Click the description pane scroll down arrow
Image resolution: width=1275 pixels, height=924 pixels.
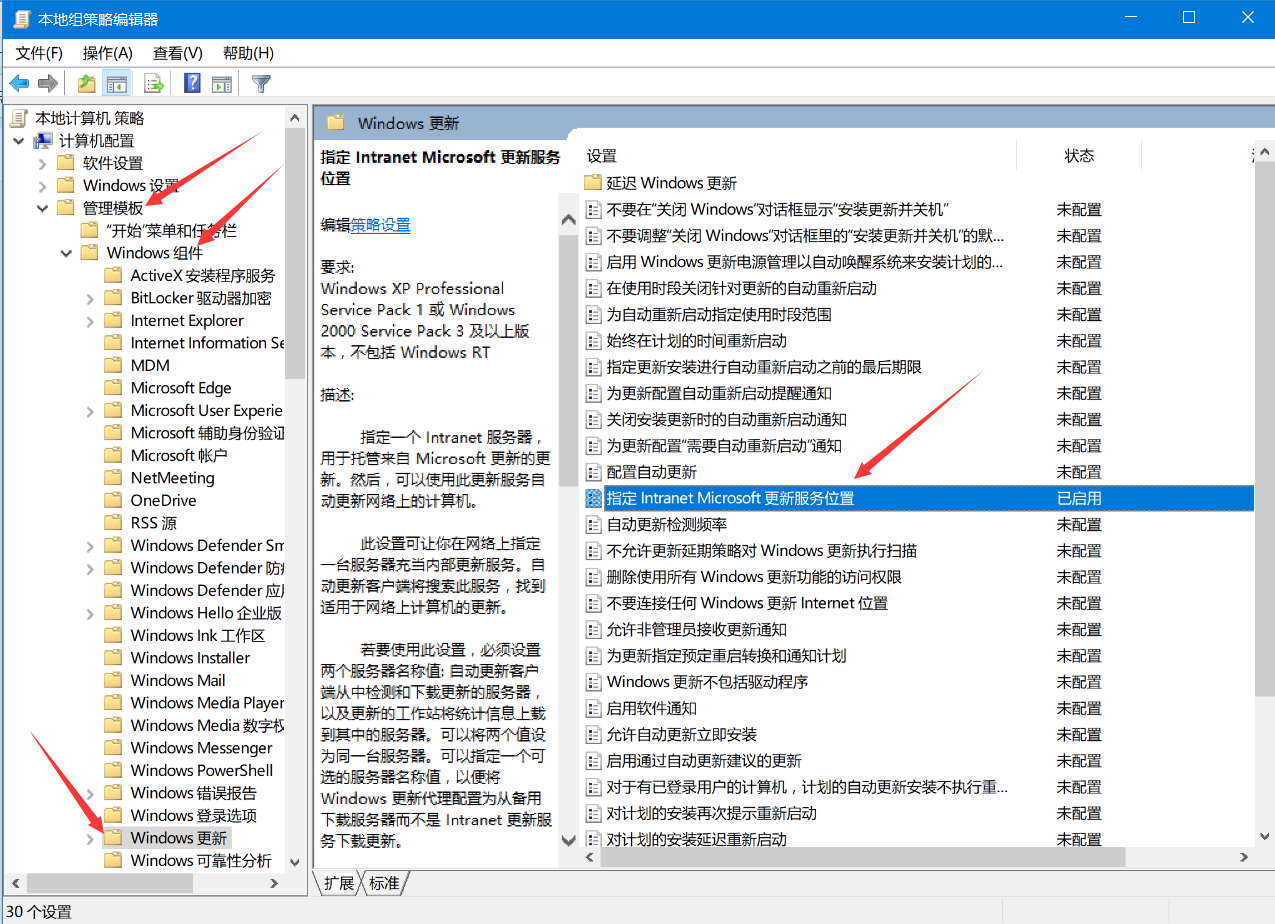click(x=569, y=840)
